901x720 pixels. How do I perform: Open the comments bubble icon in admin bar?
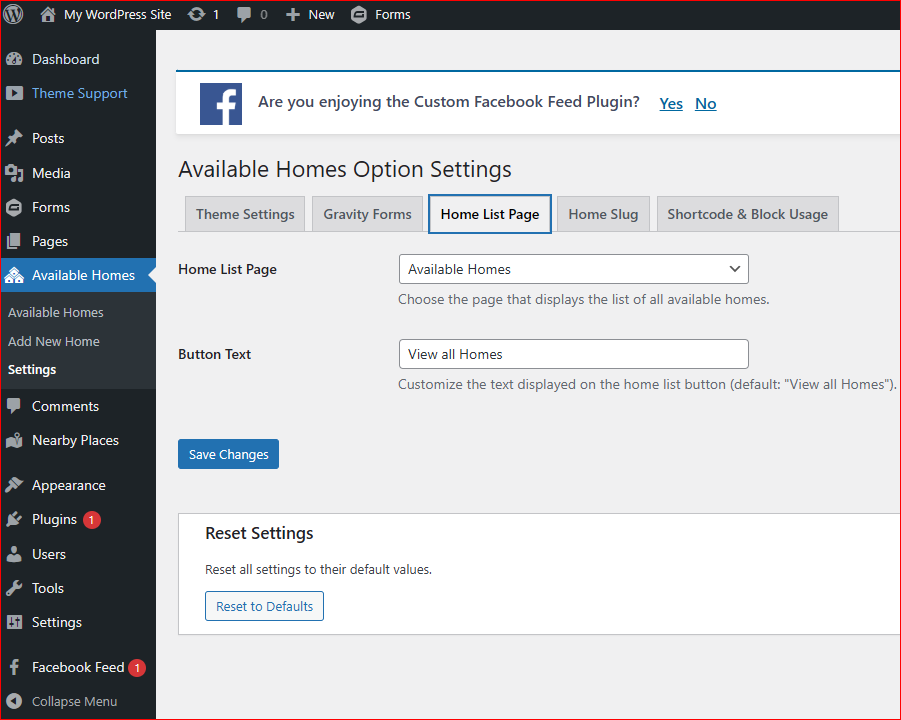click(244, 15)
